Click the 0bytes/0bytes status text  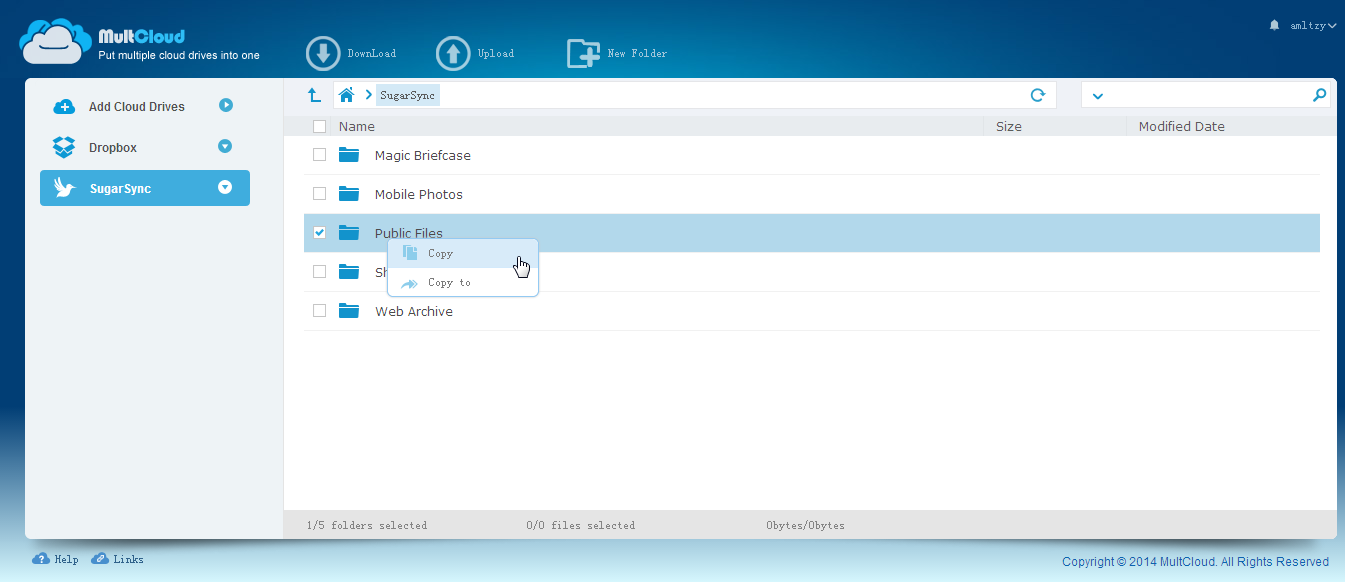click(x=806, y=525)
